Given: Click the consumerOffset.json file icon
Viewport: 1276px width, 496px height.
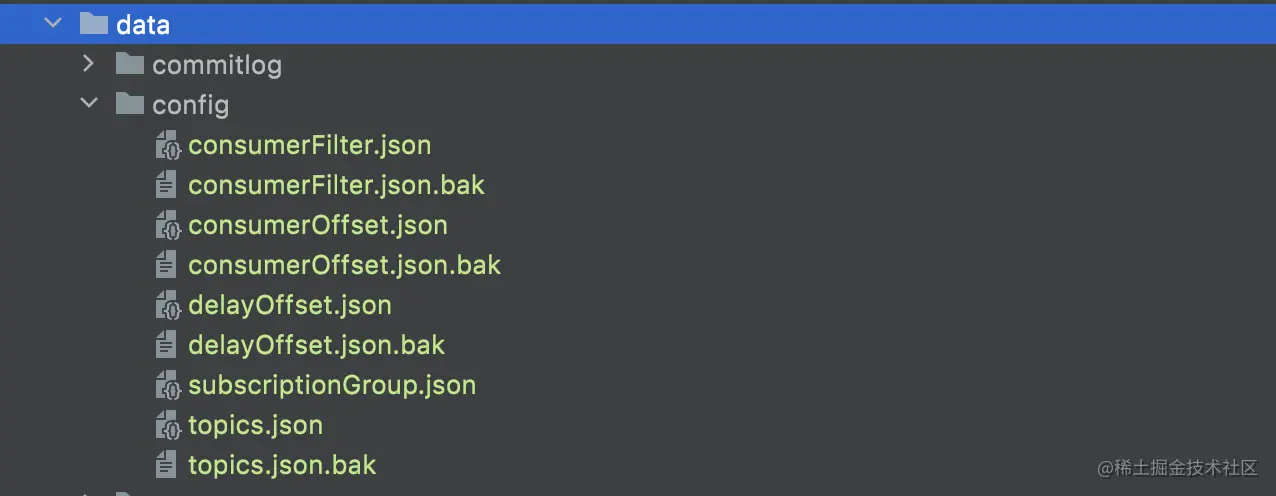Looking at the screenshot, I should point(167,225).
